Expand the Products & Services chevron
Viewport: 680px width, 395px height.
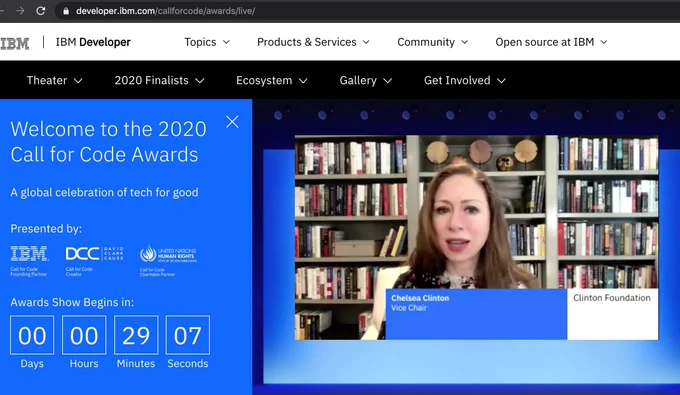(x=366, y=42)
